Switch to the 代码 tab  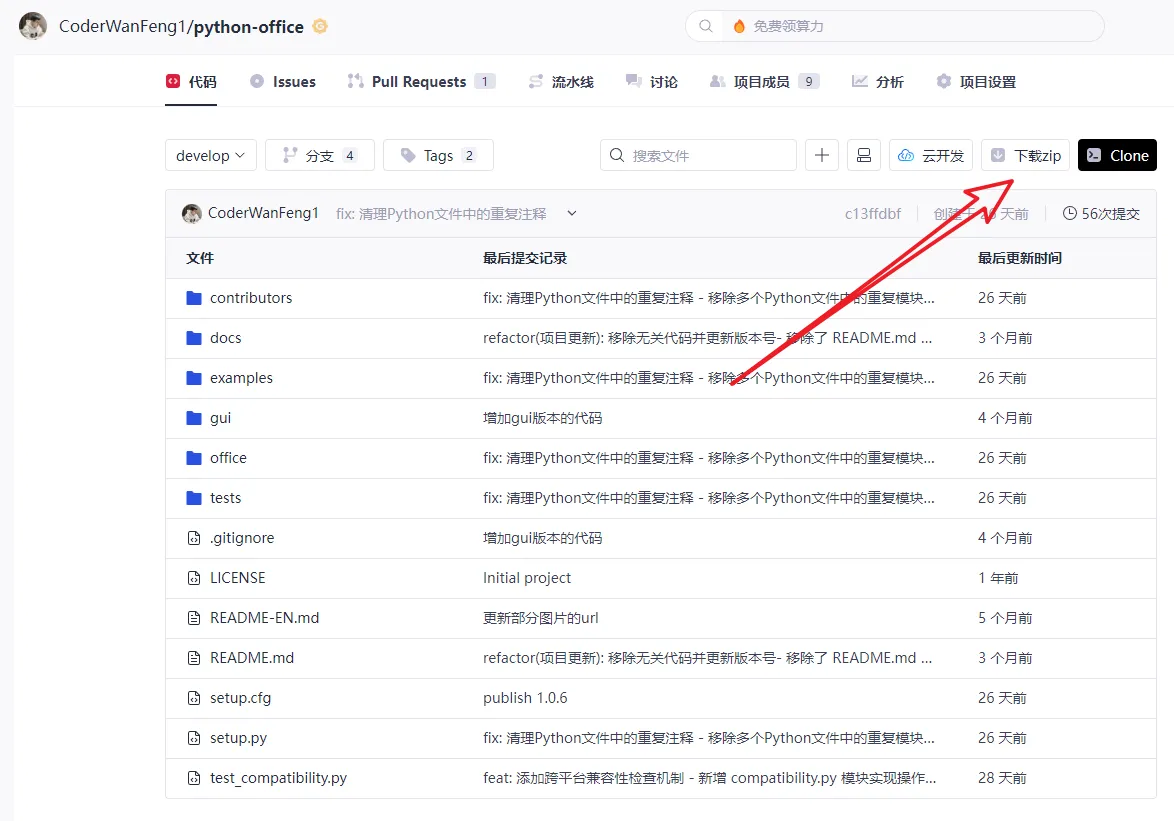tap(191, 81)
